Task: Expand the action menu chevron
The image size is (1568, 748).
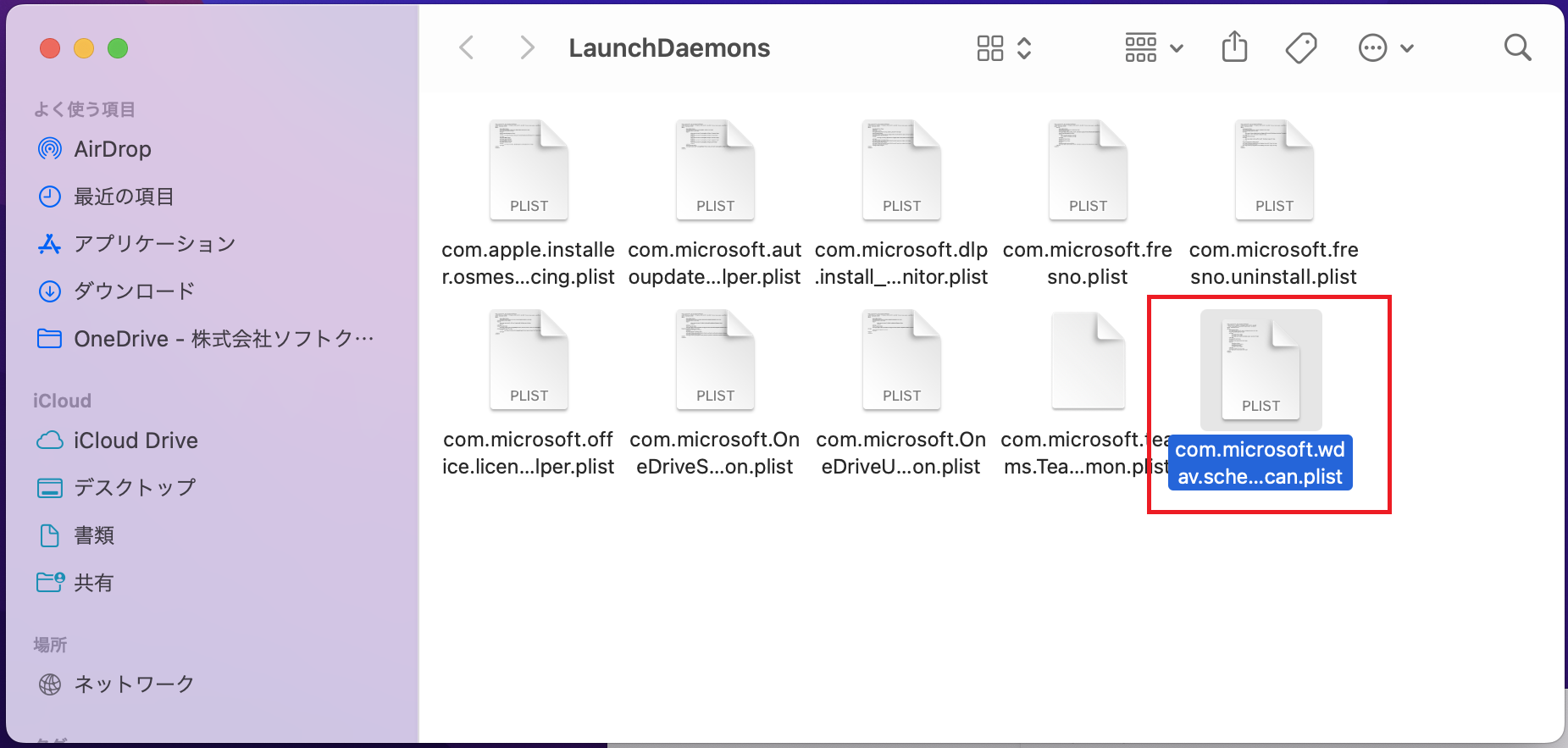Action: pyautogui.click(x=1407, y=49)
